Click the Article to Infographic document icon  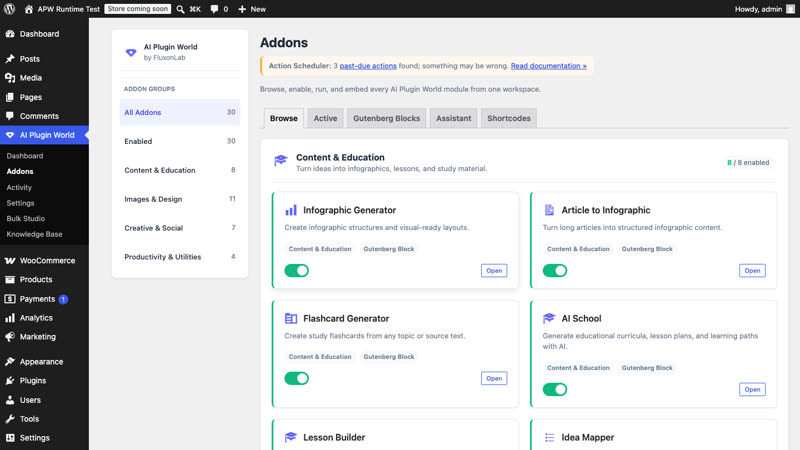[549, 210]
